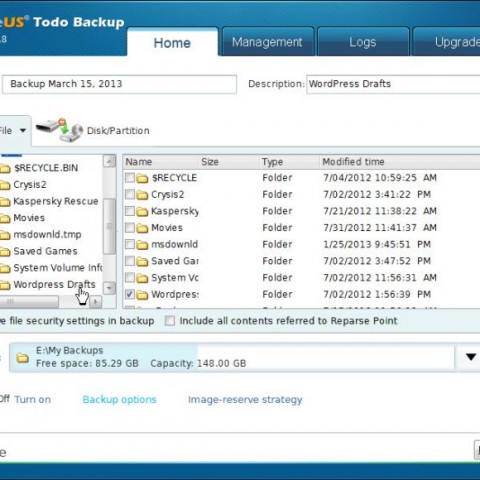Click the System Volume Info folder icon in tree
The image size is (480, 480).
[x=5, y=268]
